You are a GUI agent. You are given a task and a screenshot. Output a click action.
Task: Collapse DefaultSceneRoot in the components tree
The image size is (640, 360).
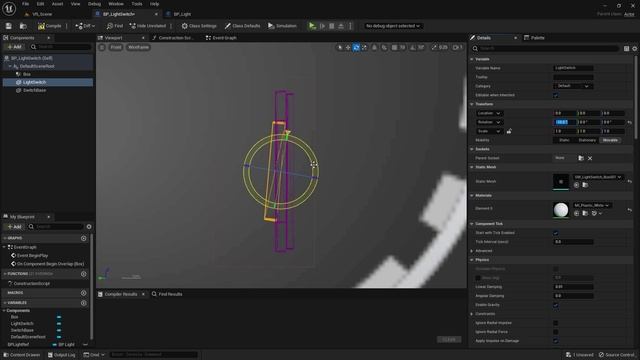(x=10, y=66)
